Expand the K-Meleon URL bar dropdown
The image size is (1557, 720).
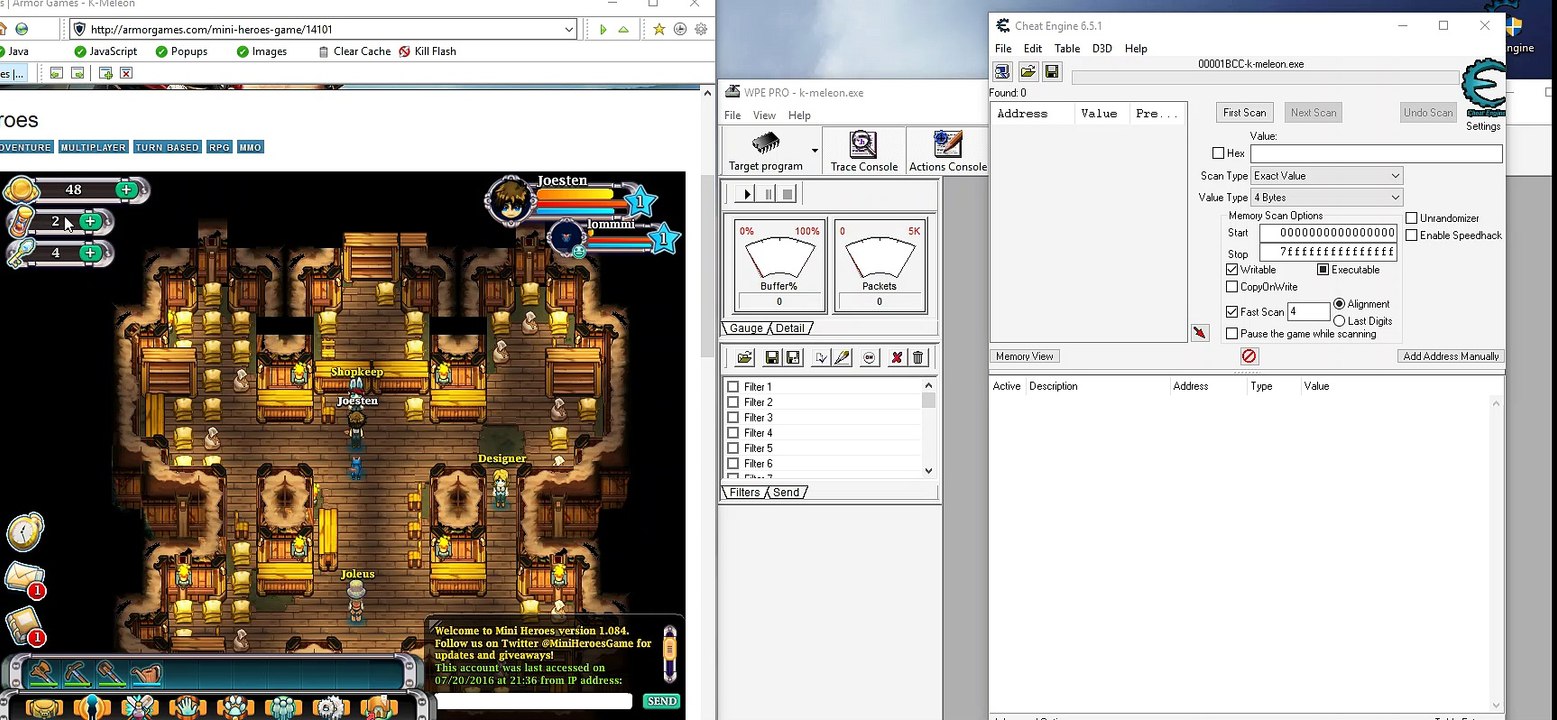click(x=569, y=29)
